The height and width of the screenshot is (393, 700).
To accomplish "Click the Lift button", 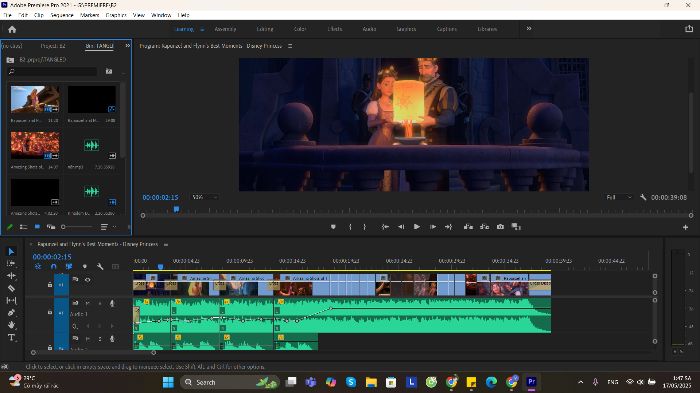I will (468, 227).
